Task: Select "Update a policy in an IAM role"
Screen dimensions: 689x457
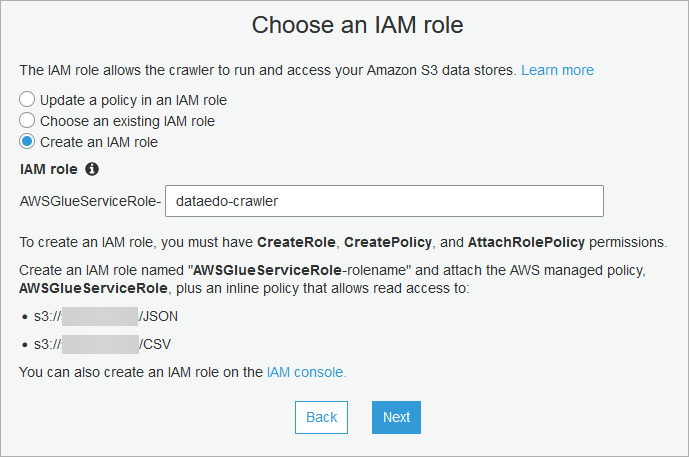Action: click(27, 100)
